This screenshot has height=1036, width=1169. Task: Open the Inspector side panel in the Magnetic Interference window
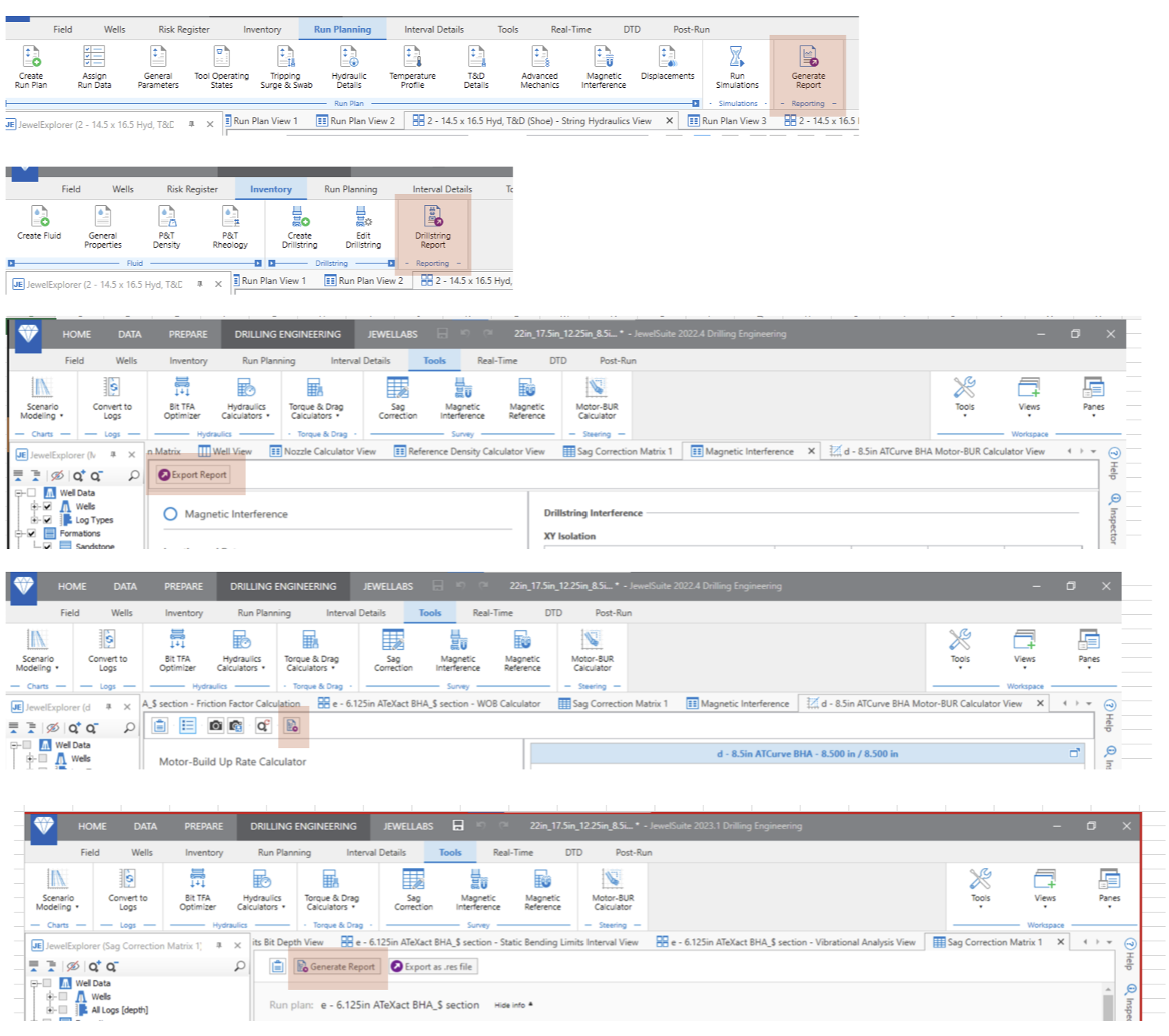click(x=1114, y=518)
